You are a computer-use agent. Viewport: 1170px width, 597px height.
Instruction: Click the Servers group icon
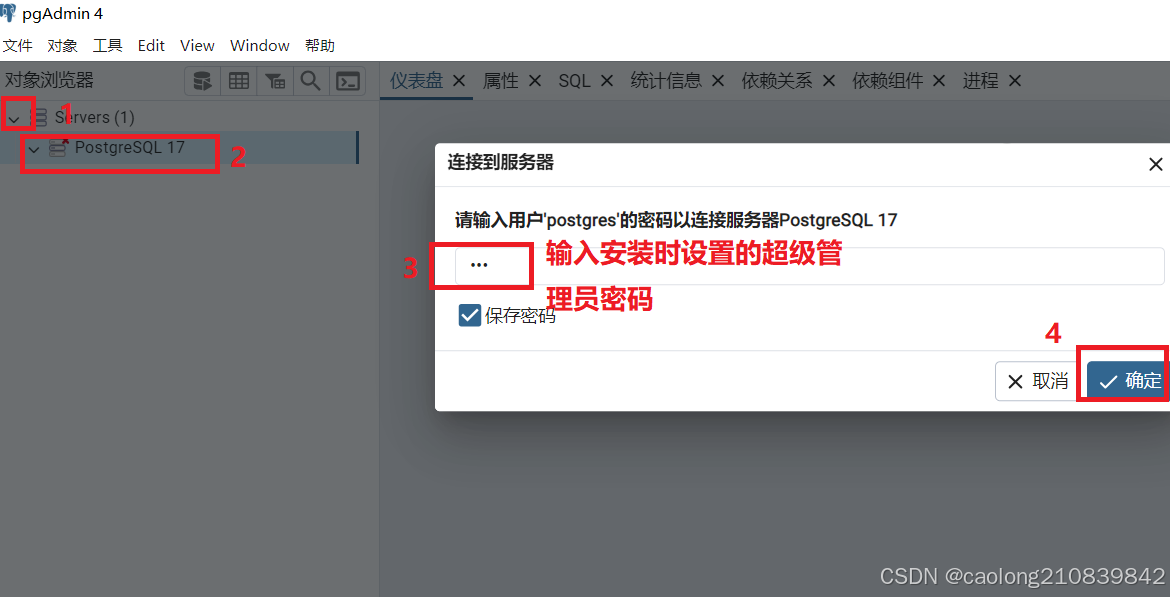38,117
